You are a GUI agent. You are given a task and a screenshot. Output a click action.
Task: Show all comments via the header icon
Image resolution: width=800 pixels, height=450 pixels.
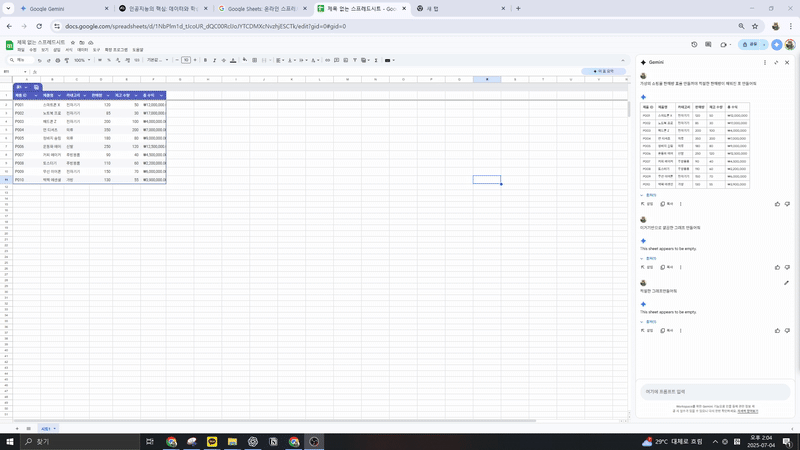708,45
